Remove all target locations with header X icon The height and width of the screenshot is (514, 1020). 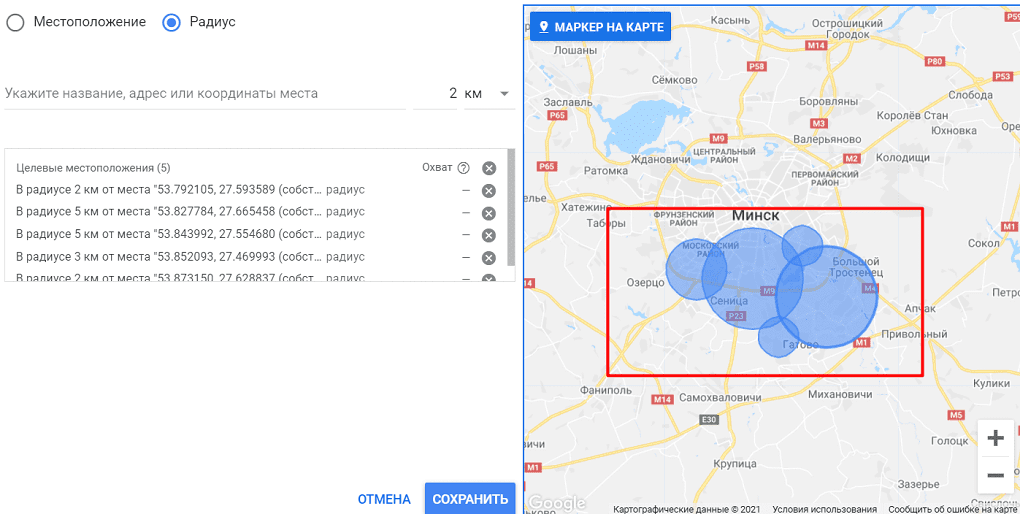coord(489,168)
